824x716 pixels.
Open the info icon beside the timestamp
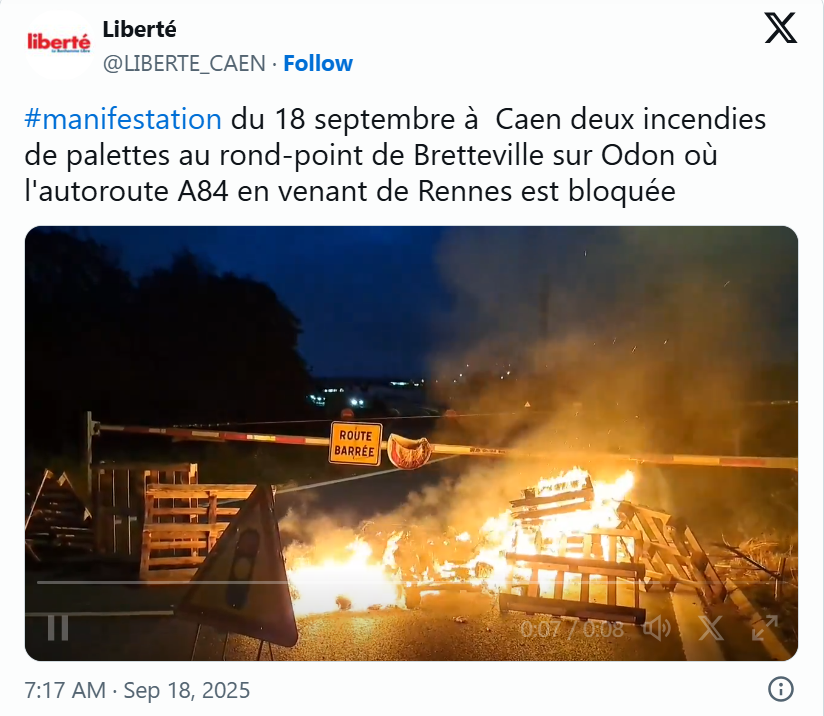(x=780, y=689)
